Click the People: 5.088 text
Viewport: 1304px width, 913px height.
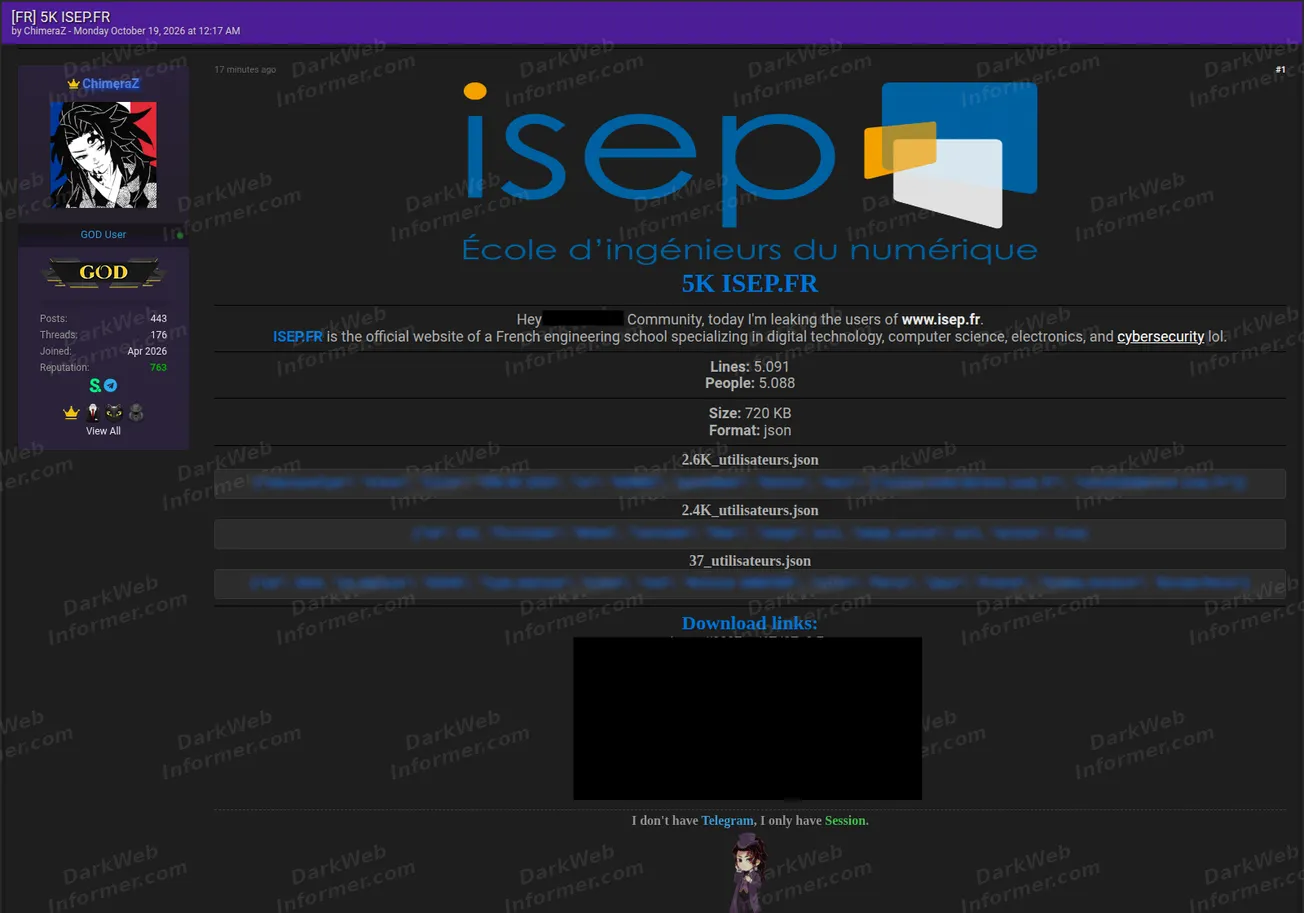tap(750, 384)
